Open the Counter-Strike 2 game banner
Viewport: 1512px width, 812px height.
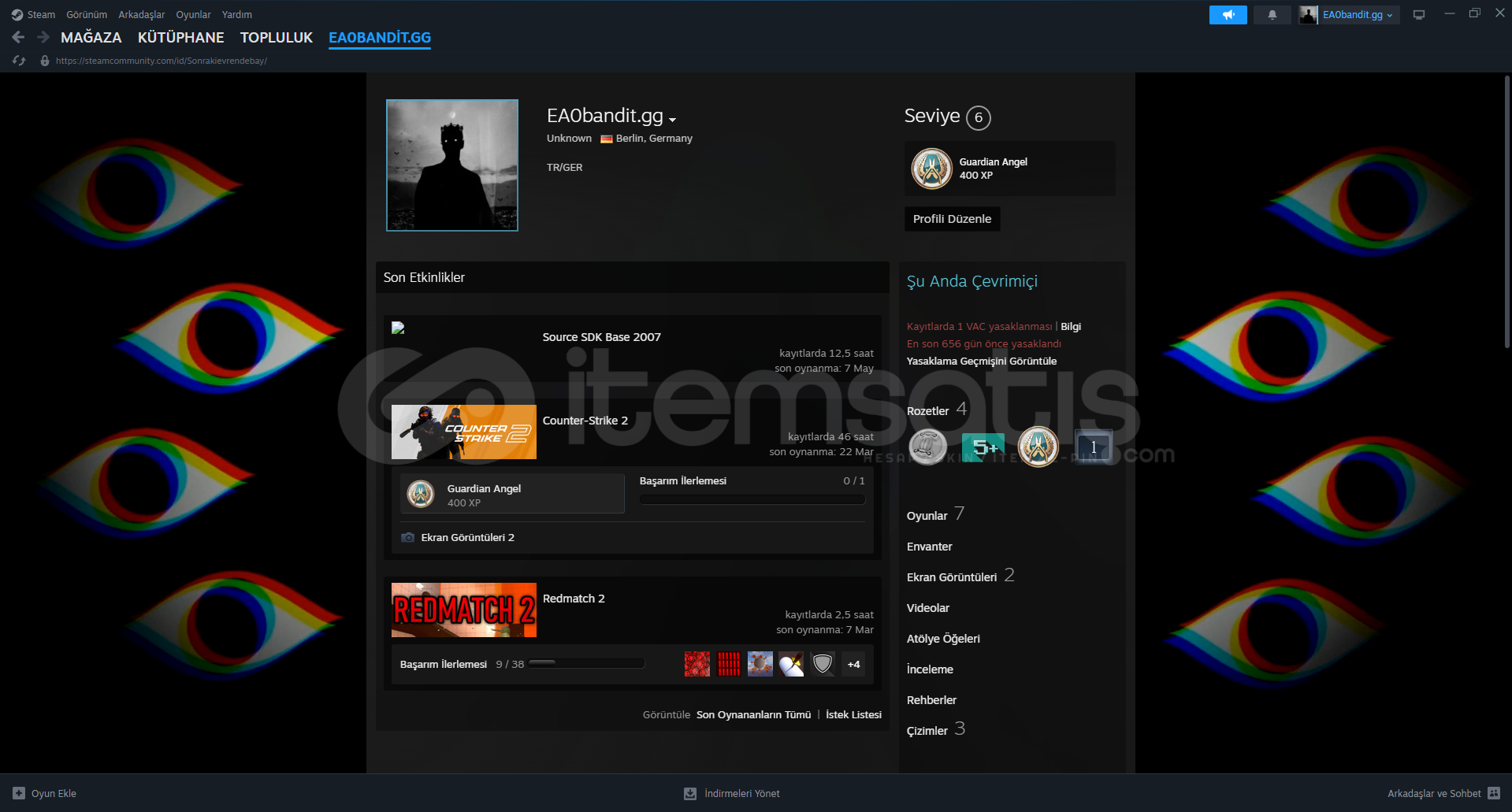click(x=464, y=432)
